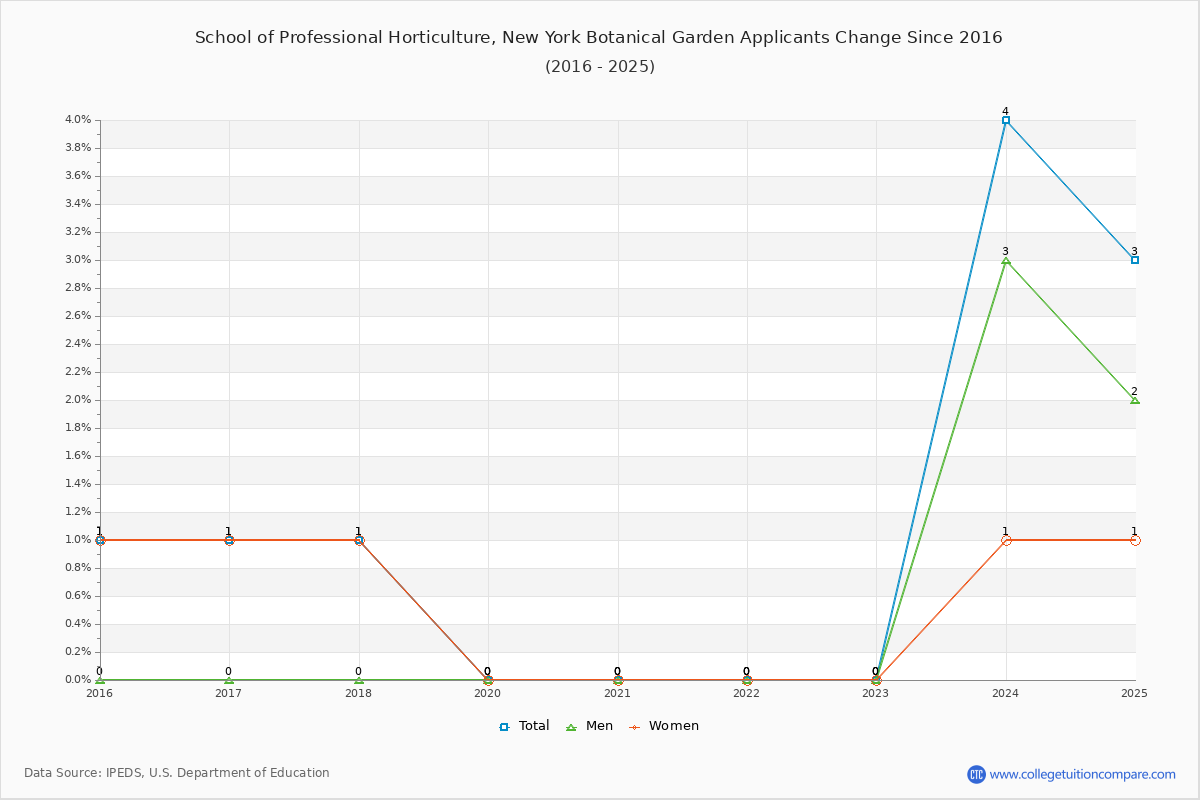Open www.collegetuitioncompare.com link
The width and height of the screenshot is (1200, 800).
(1083, 774)
